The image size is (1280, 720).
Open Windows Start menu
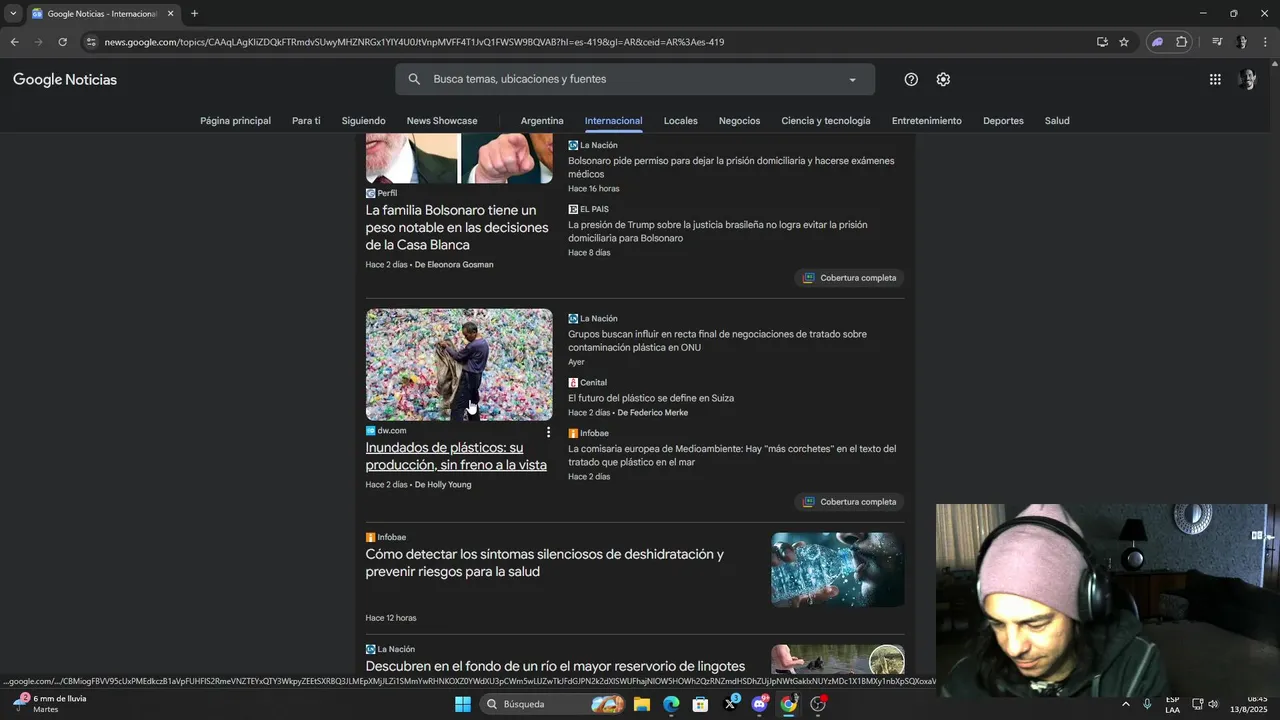463,704
